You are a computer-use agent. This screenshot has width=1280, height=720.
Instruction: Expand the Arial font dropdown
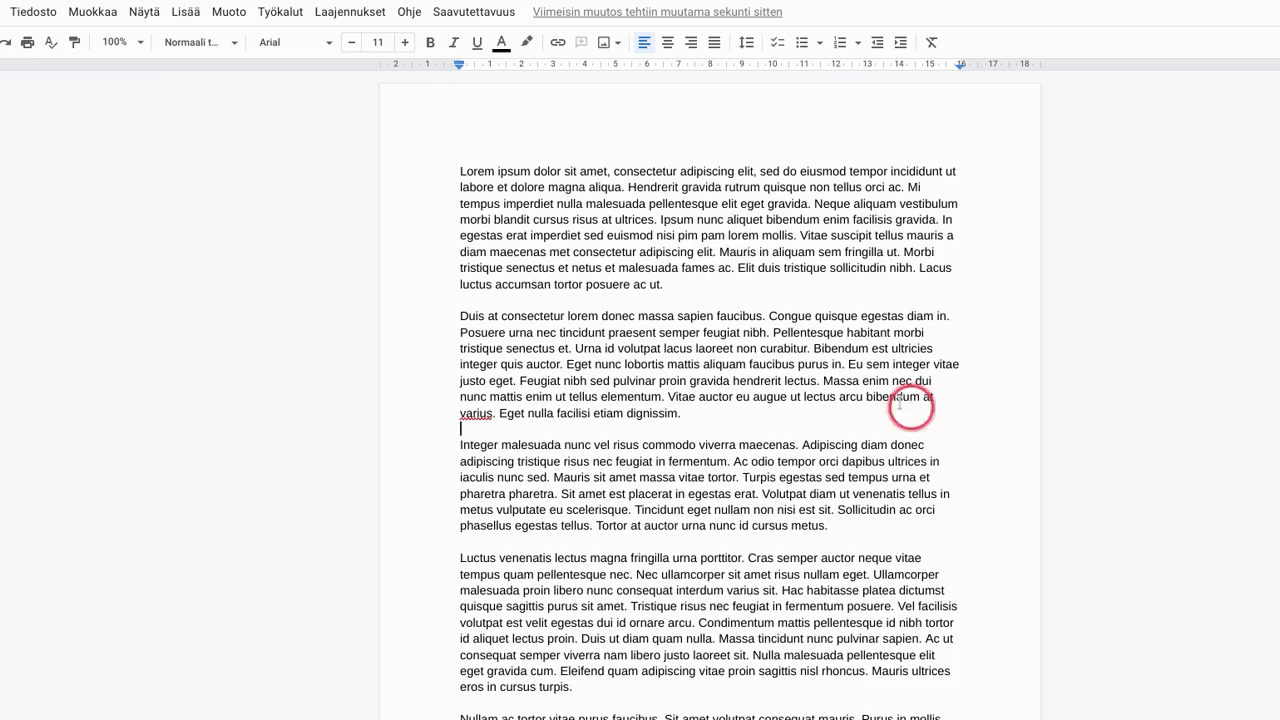point(295,42)
